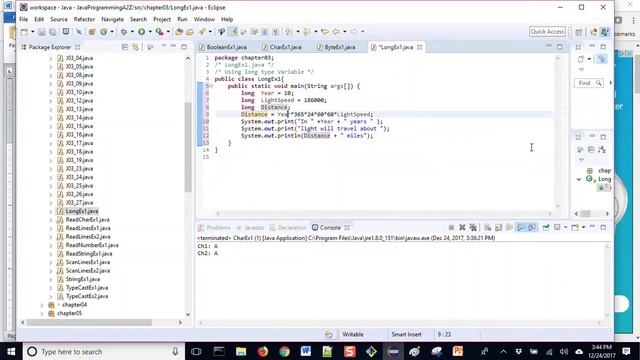Open Chrome from the Windows taskbar
Image resolution: width=640 pixels, height=360 pixels.
(284, 351)
